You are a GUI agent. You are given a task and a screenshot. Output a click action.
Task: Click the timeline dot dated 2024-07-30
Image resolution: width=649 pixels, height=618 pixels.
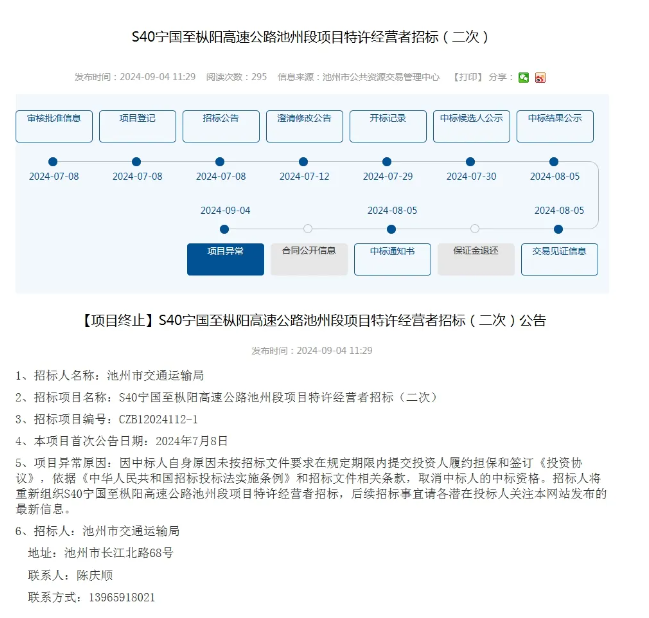(x=471, y=161)
